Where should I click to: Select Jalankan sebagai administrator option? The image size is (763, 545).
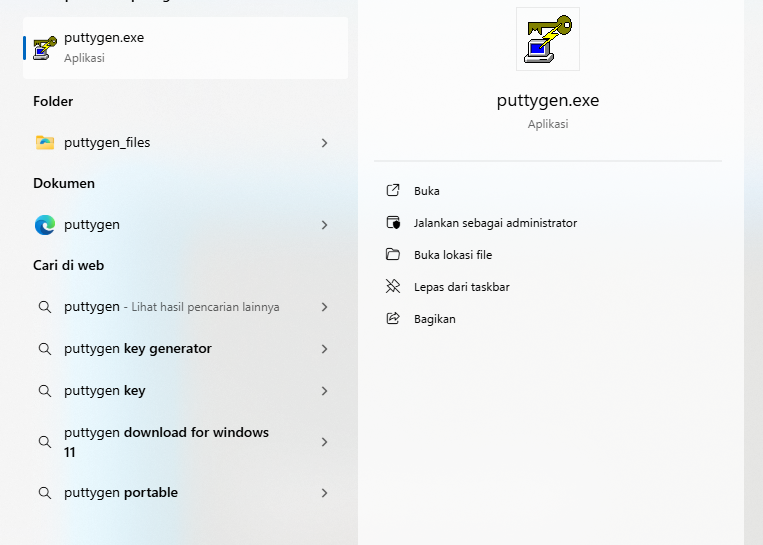(x=495, y=223)
